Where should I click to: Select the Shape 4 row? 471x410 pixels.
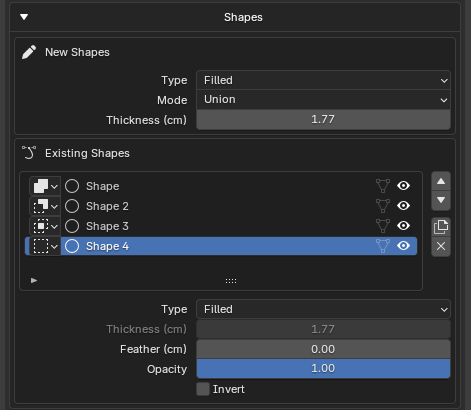point(221,246)
